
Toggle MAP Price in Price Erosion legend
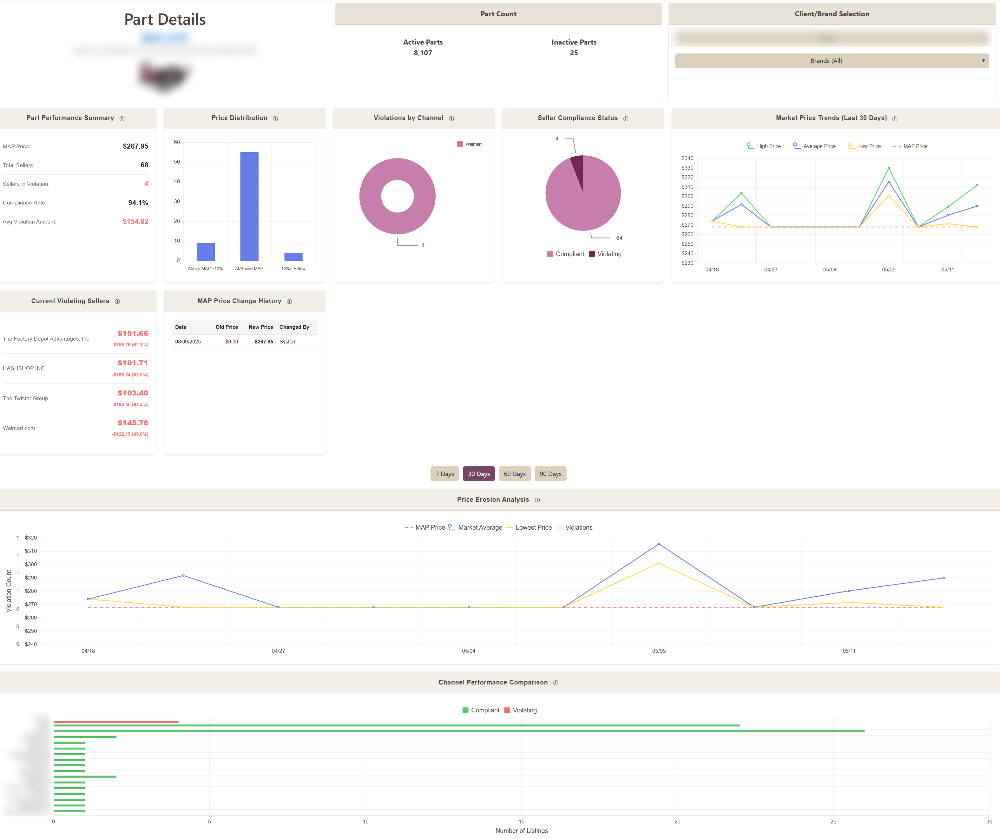[424, 528]
